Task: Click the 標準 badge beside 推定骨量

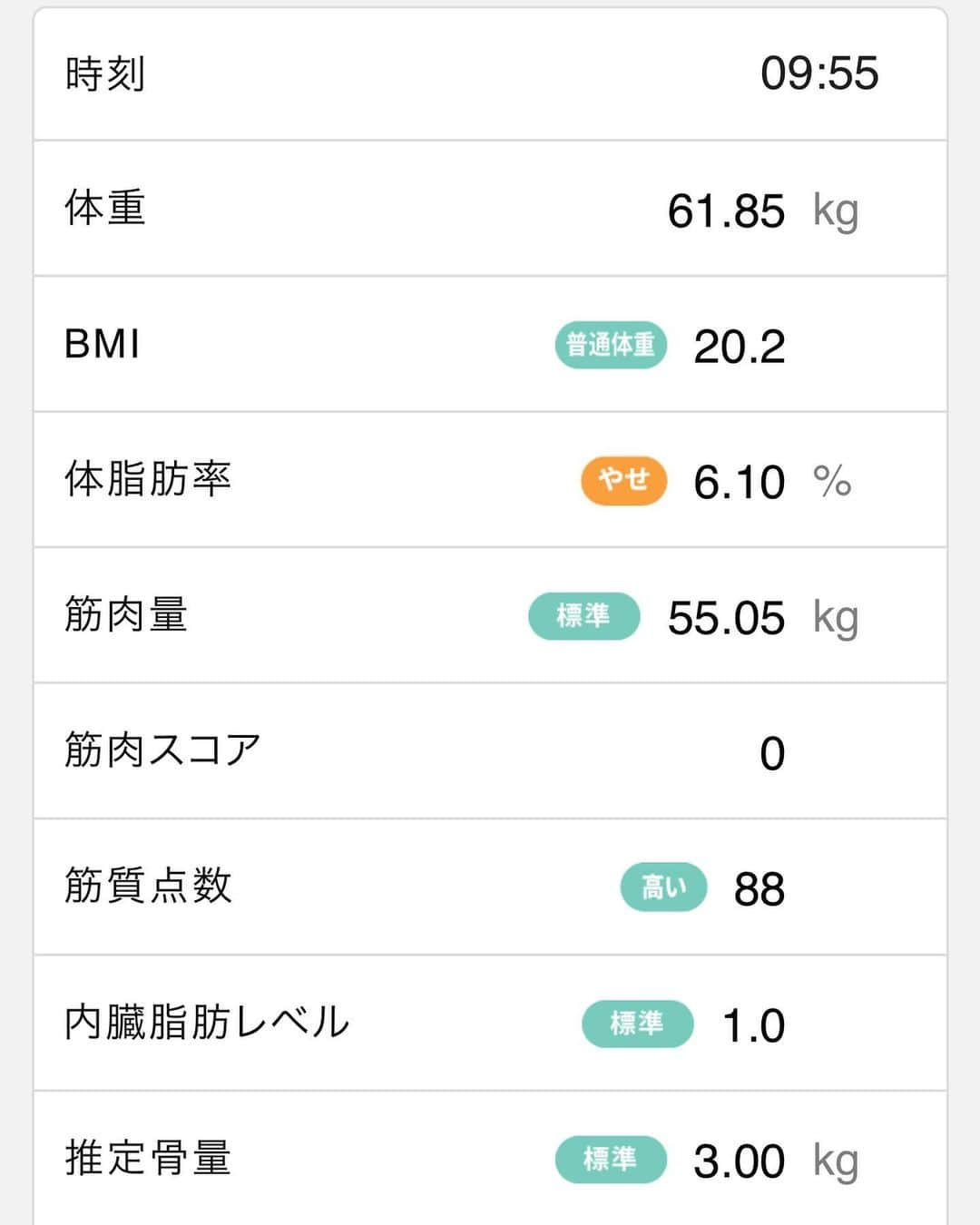Action: tap(611, 1160)
